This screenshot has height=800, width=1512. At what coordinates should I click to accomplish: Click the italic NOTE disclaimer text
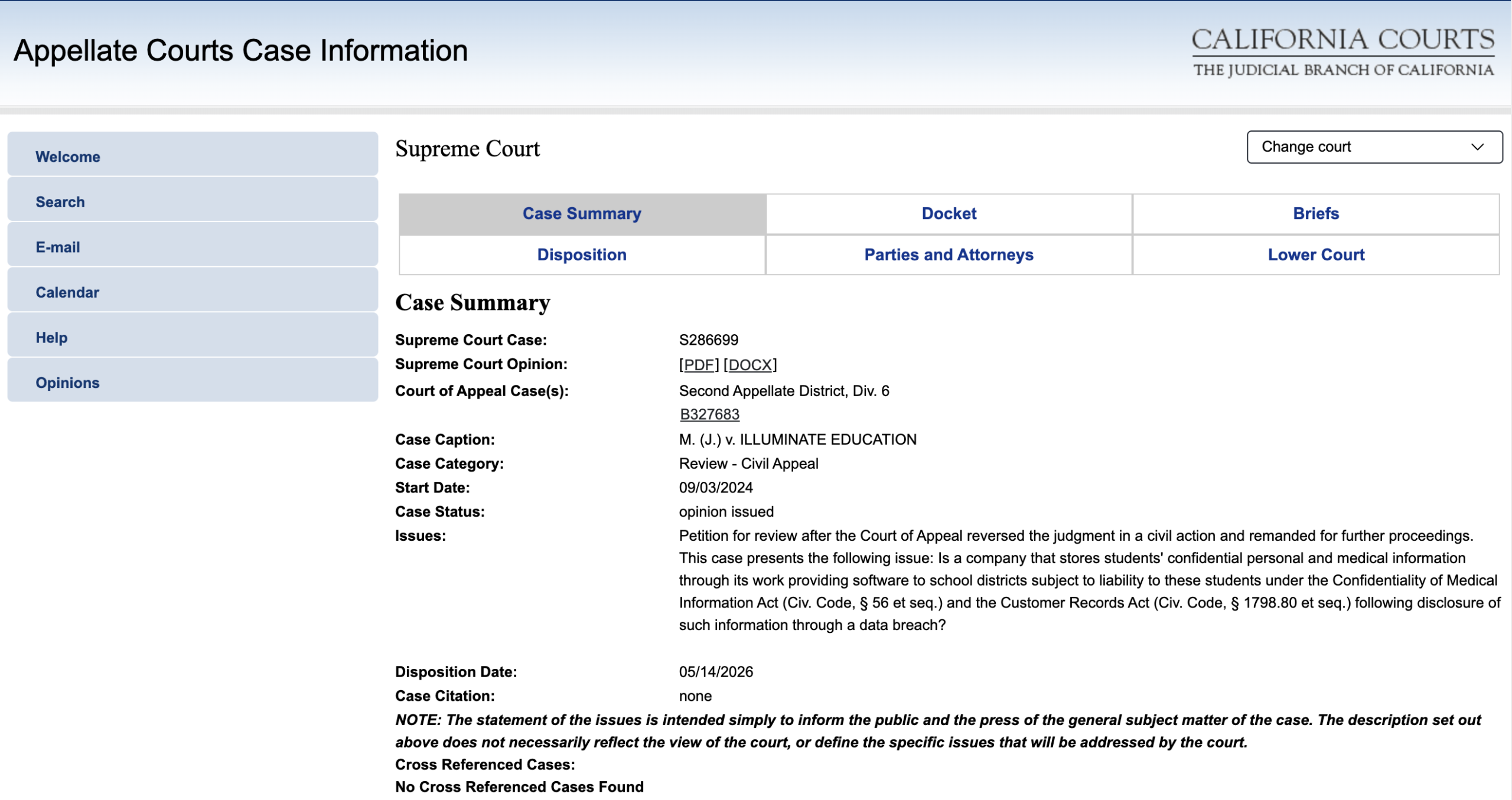(939, 731)
